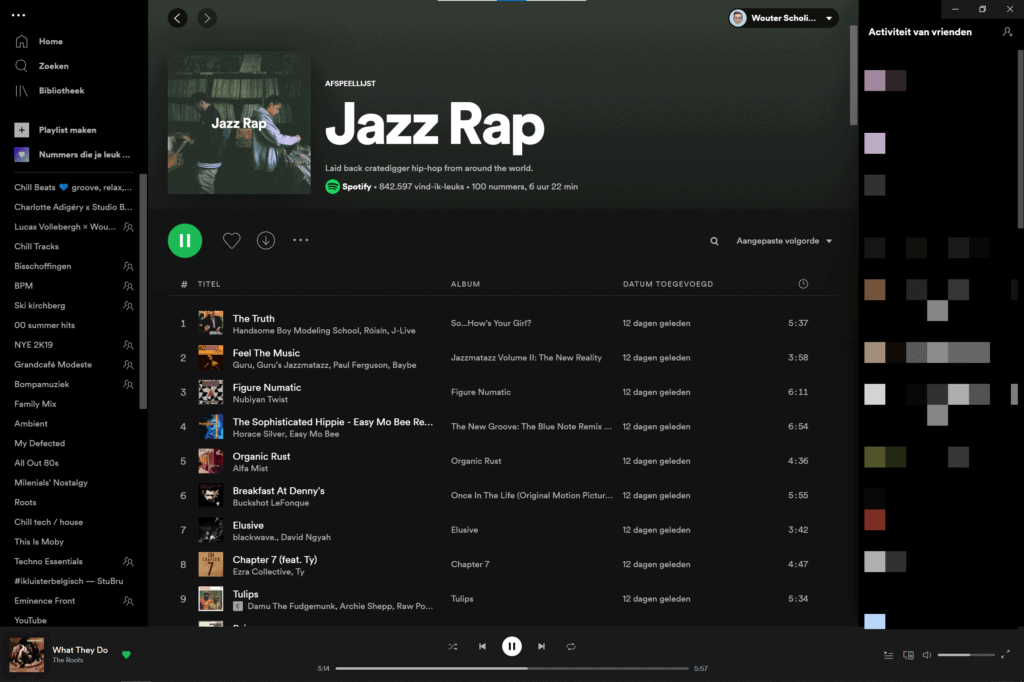Image resolution: width=1024 pixels, height=682 pixels.
Task: Select Organic Rust track row
Action: (503, 461)
